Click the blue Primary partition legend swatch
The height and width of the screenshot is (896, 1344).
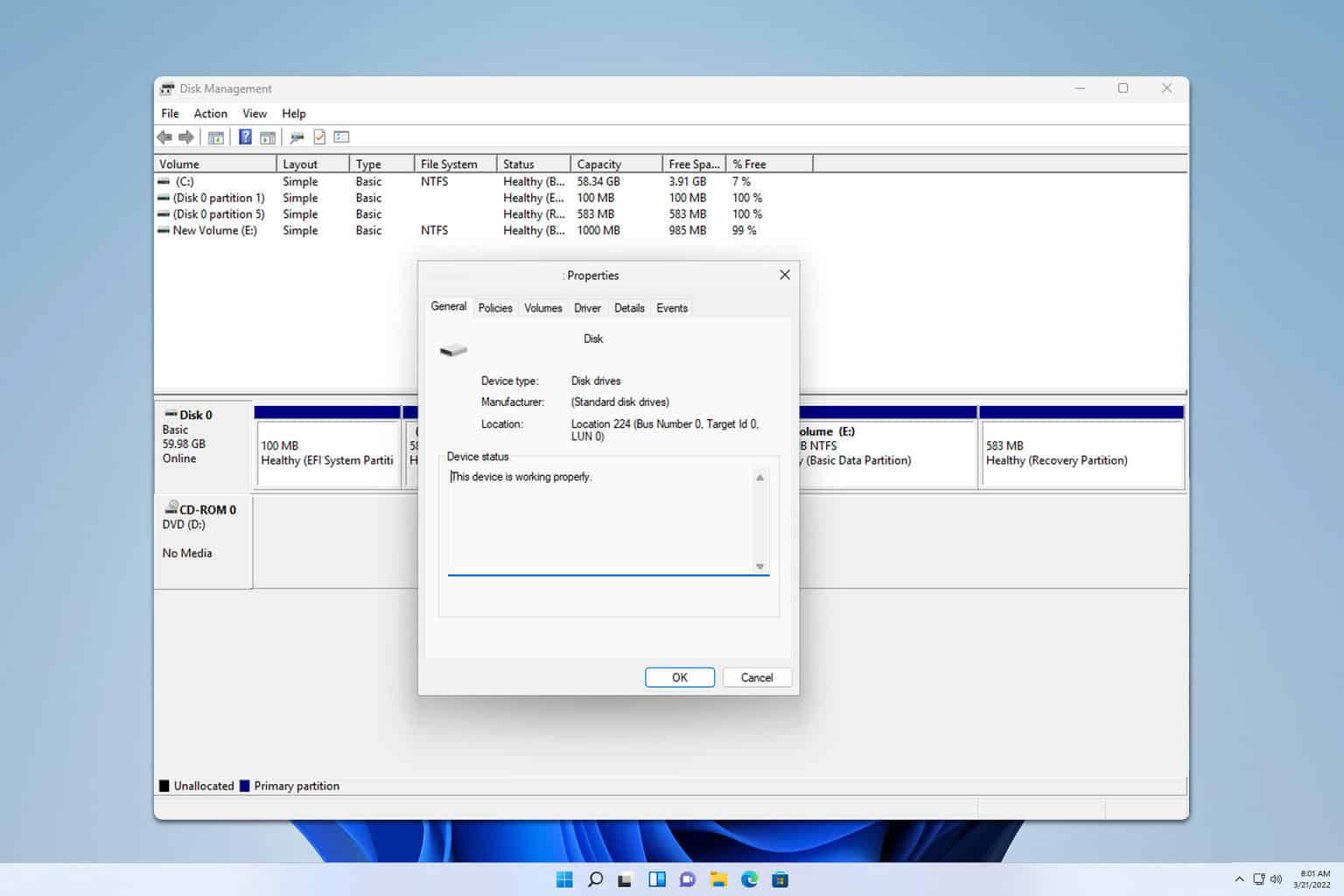(245, 786)
